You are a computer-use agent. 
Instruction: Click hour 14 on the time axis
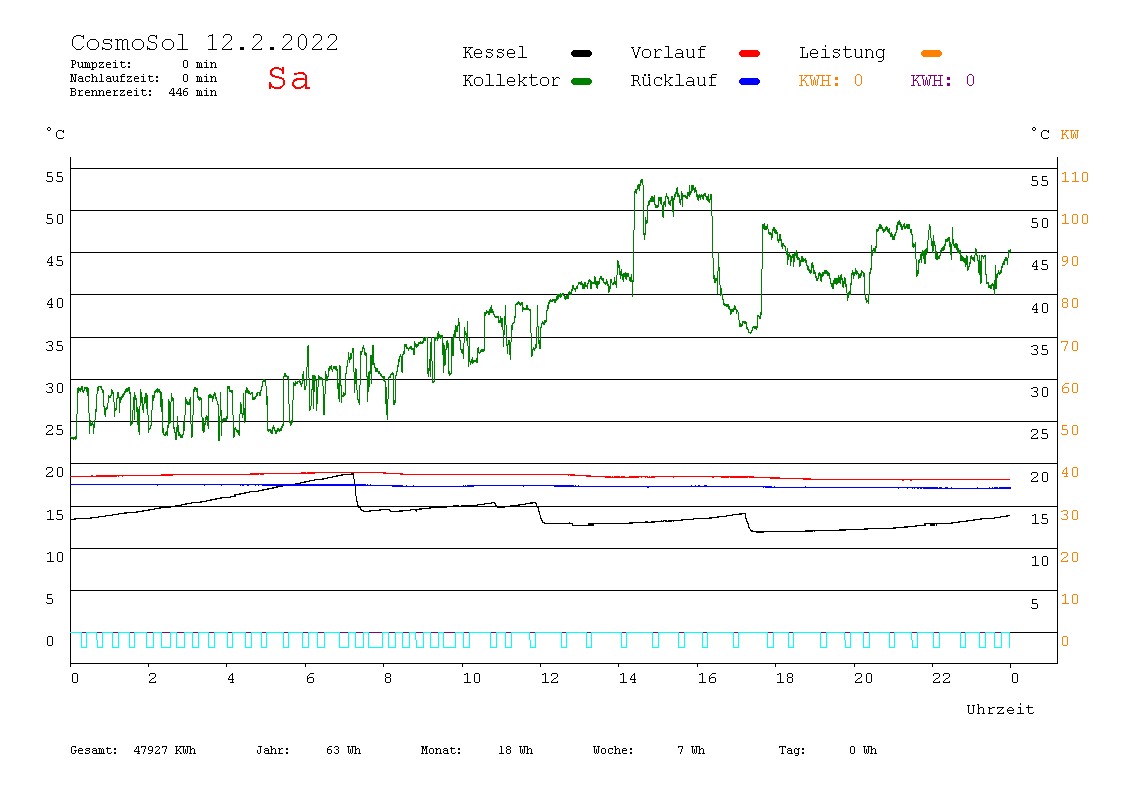[627, 679]
